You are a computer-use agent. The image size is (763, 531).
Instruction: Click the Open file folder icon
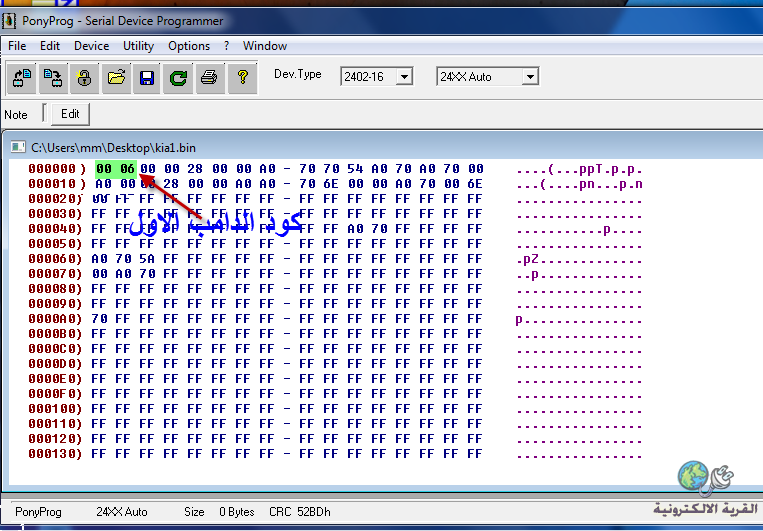(x=116, y=77)
